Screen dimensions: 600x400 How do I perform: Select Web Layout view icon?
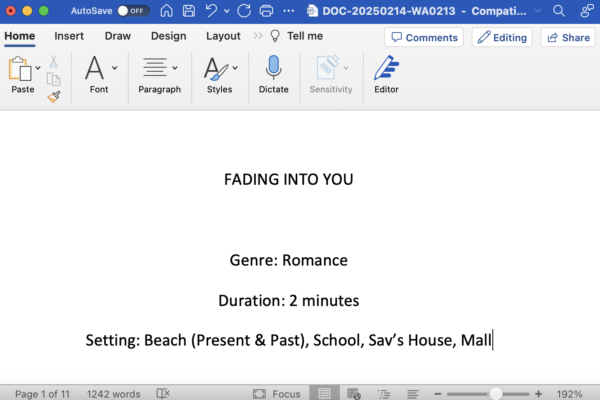(x=354, y=393)
